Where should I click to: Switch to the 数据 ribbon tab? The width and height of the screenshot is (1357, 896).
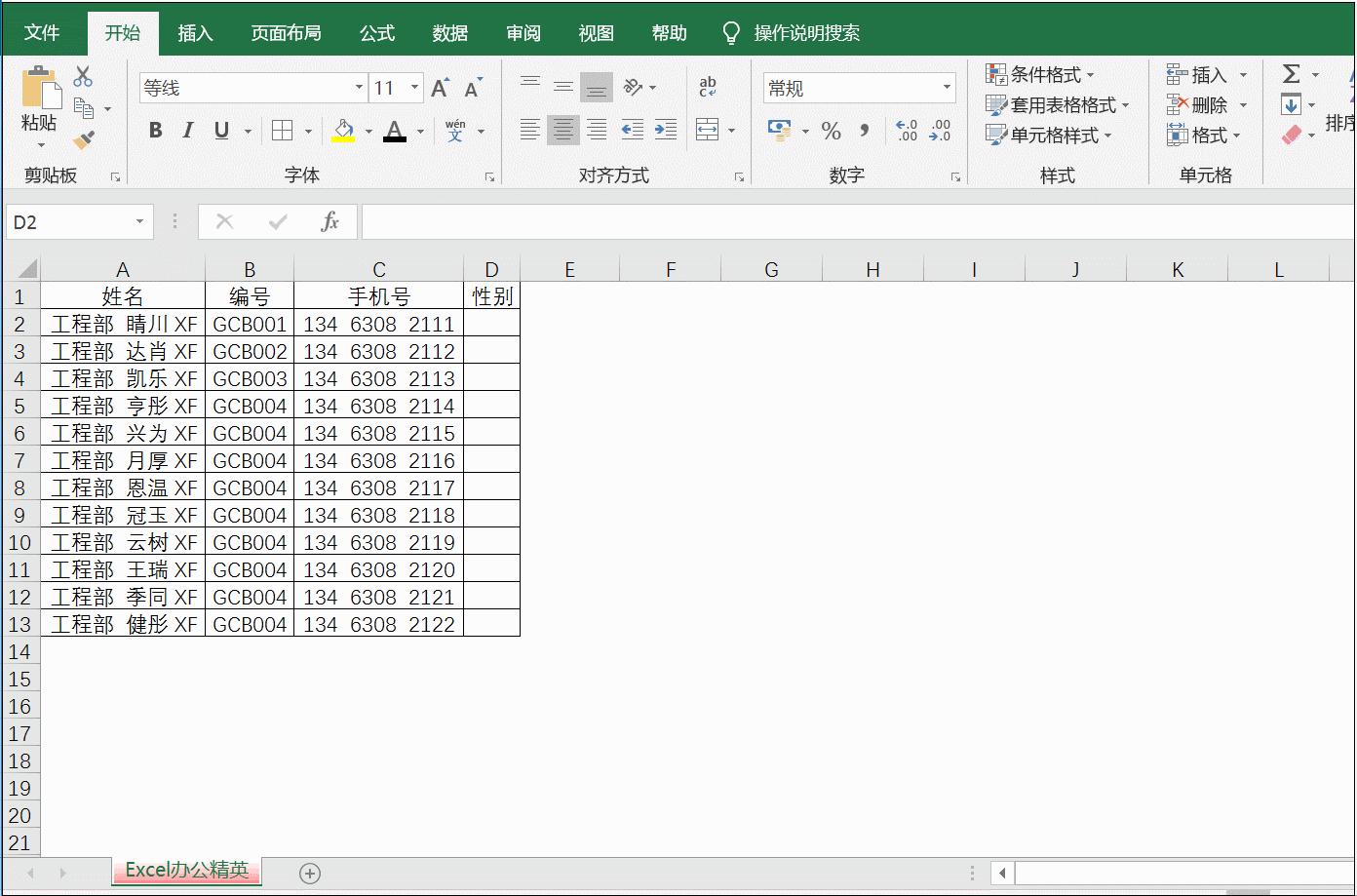[x=449, y=32]
